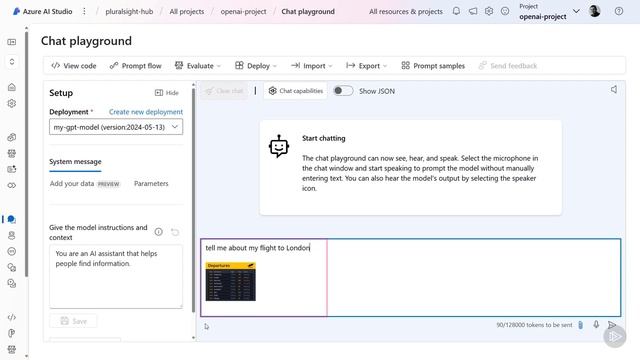Open the vertical ellipsis menu beside Azure AI Studio
The height and width of the screenshot is (360, 640).
point(84,11)
